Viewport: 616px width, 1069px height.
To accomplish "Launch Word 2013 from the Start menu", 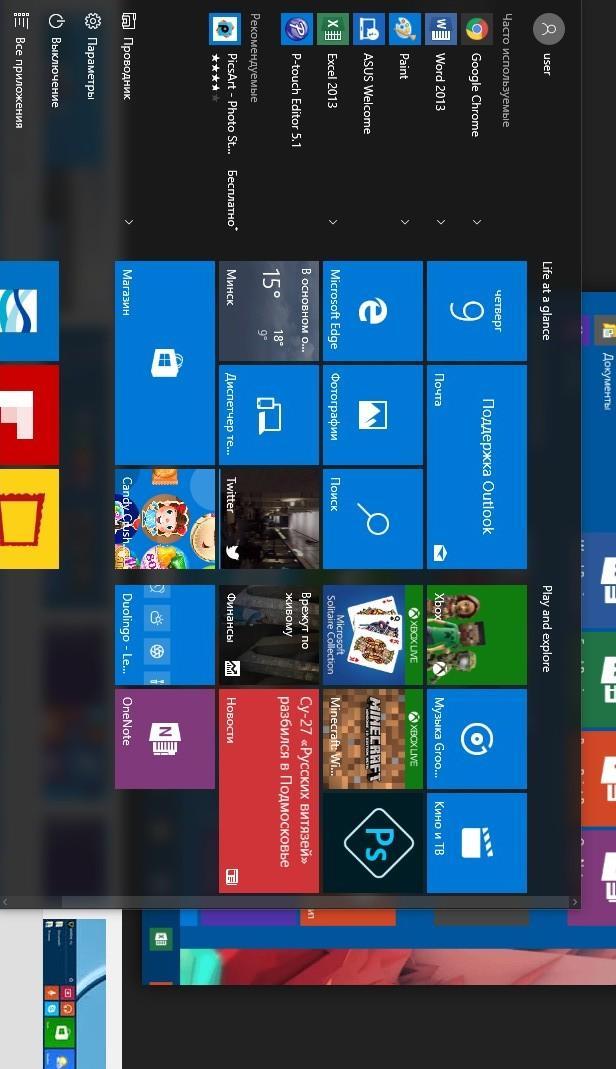I will (440, 61).
